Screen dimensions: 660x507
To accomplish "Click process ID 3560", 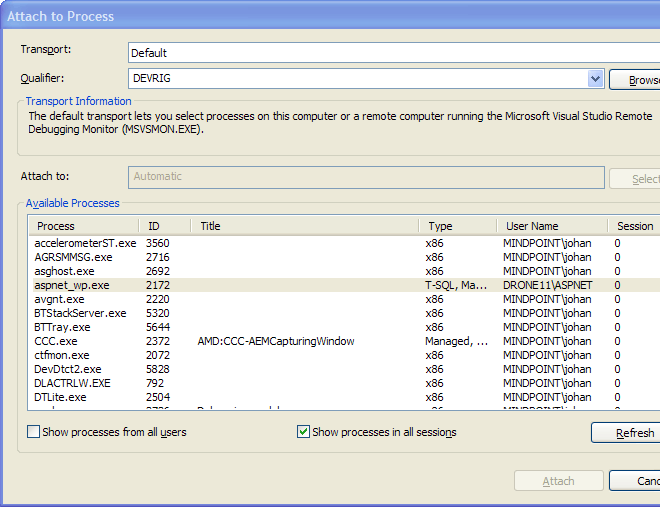I will pos(157,243).
